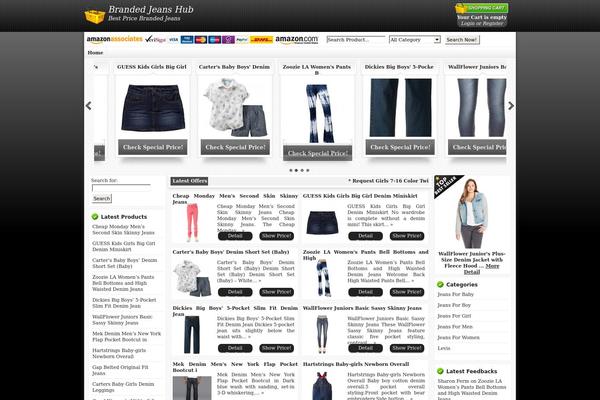Open Levis category

click(x=444, y=348)
